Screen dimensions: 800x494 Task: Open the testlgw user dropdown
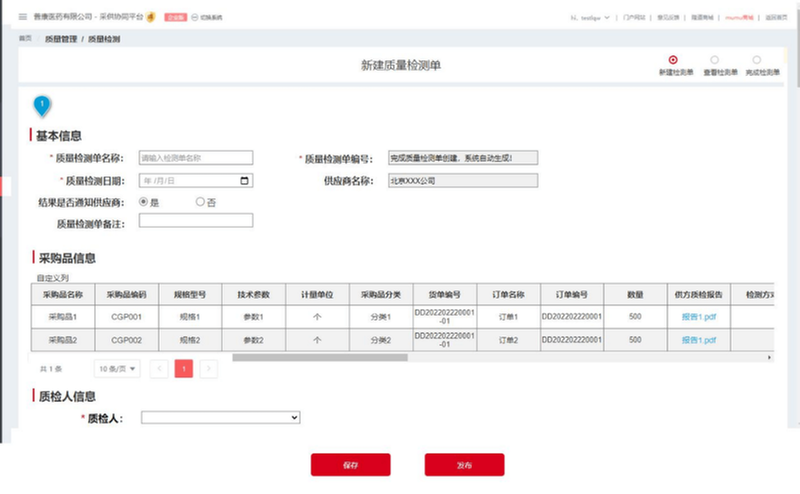tap(590, 17)
